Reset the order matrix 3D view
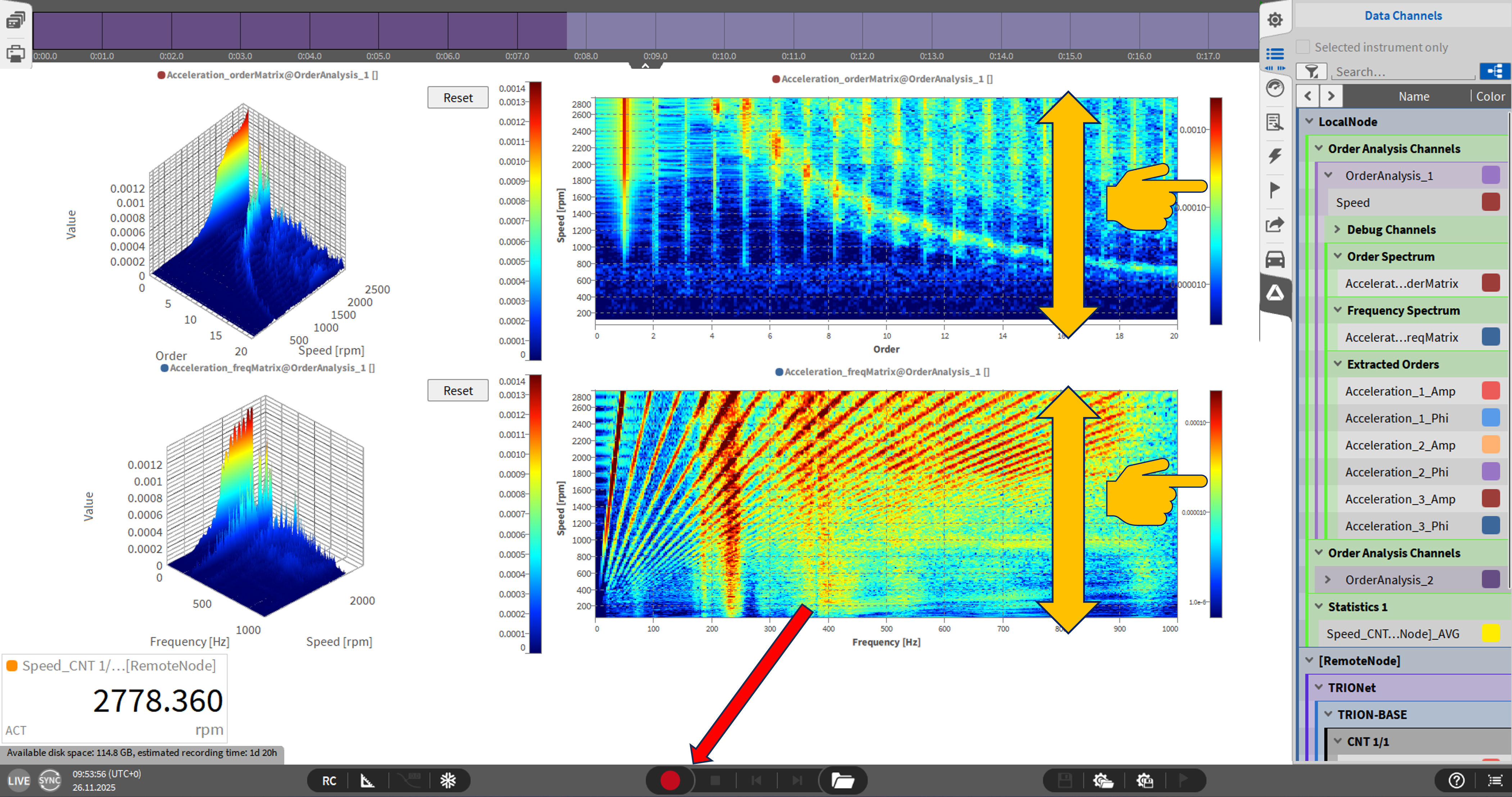 click(458, 98)
